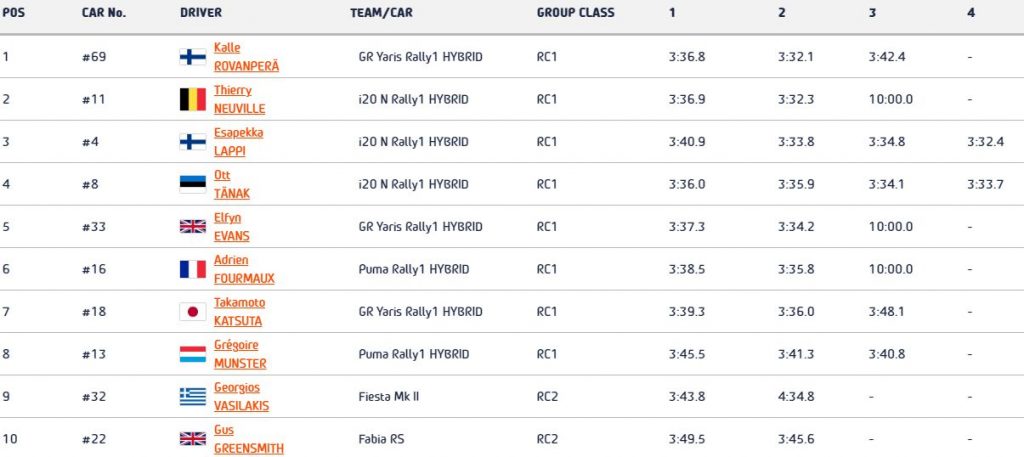Click the POS column header
The image size is (1024, 457).
(x=14, y=12)
